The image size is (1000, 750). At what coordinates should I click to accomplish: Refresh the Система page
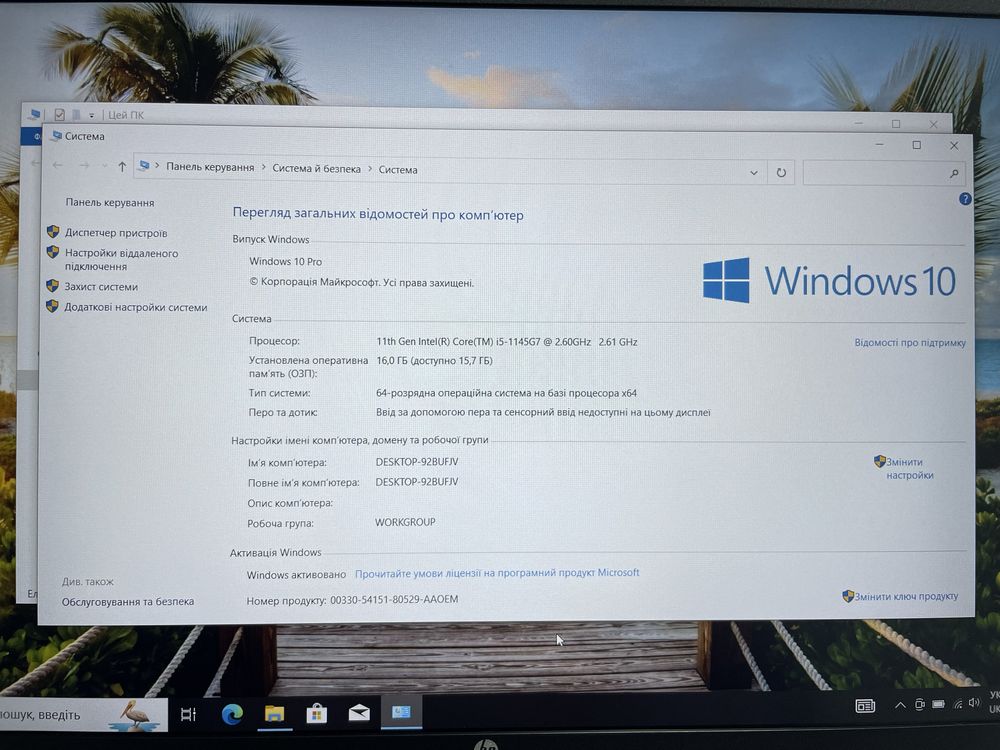pyautogui.click(x=781, y=172)
